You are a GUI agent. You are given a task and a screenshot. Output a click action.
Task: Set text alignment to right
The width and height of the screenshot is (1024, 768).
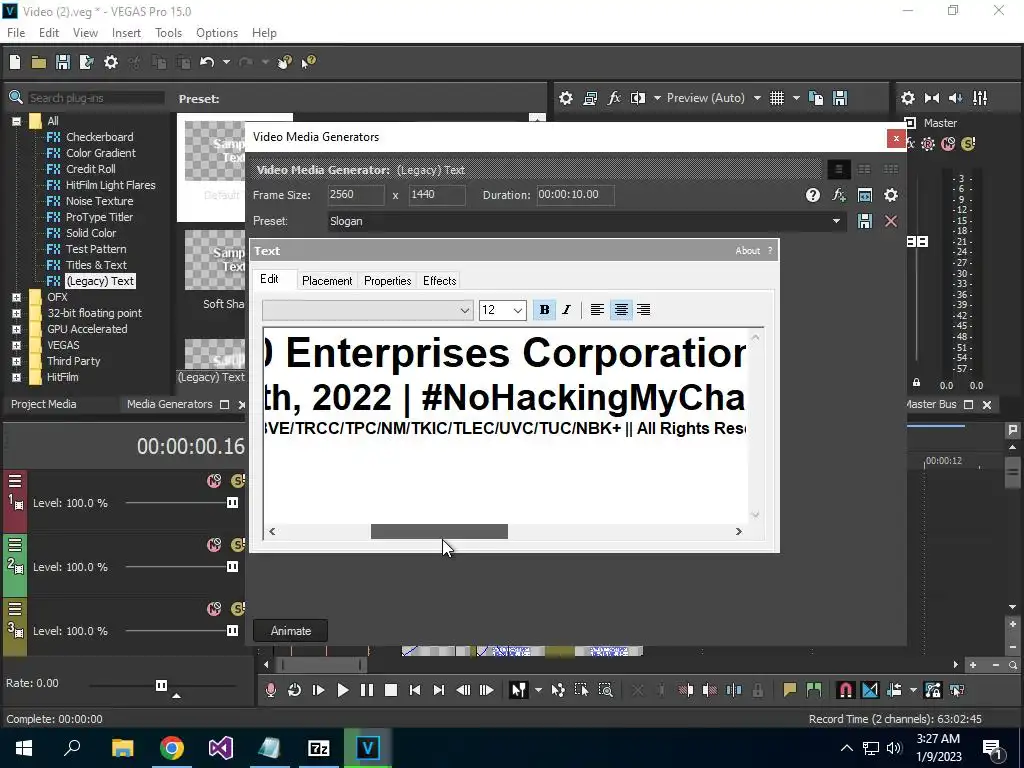pos(643,310)
